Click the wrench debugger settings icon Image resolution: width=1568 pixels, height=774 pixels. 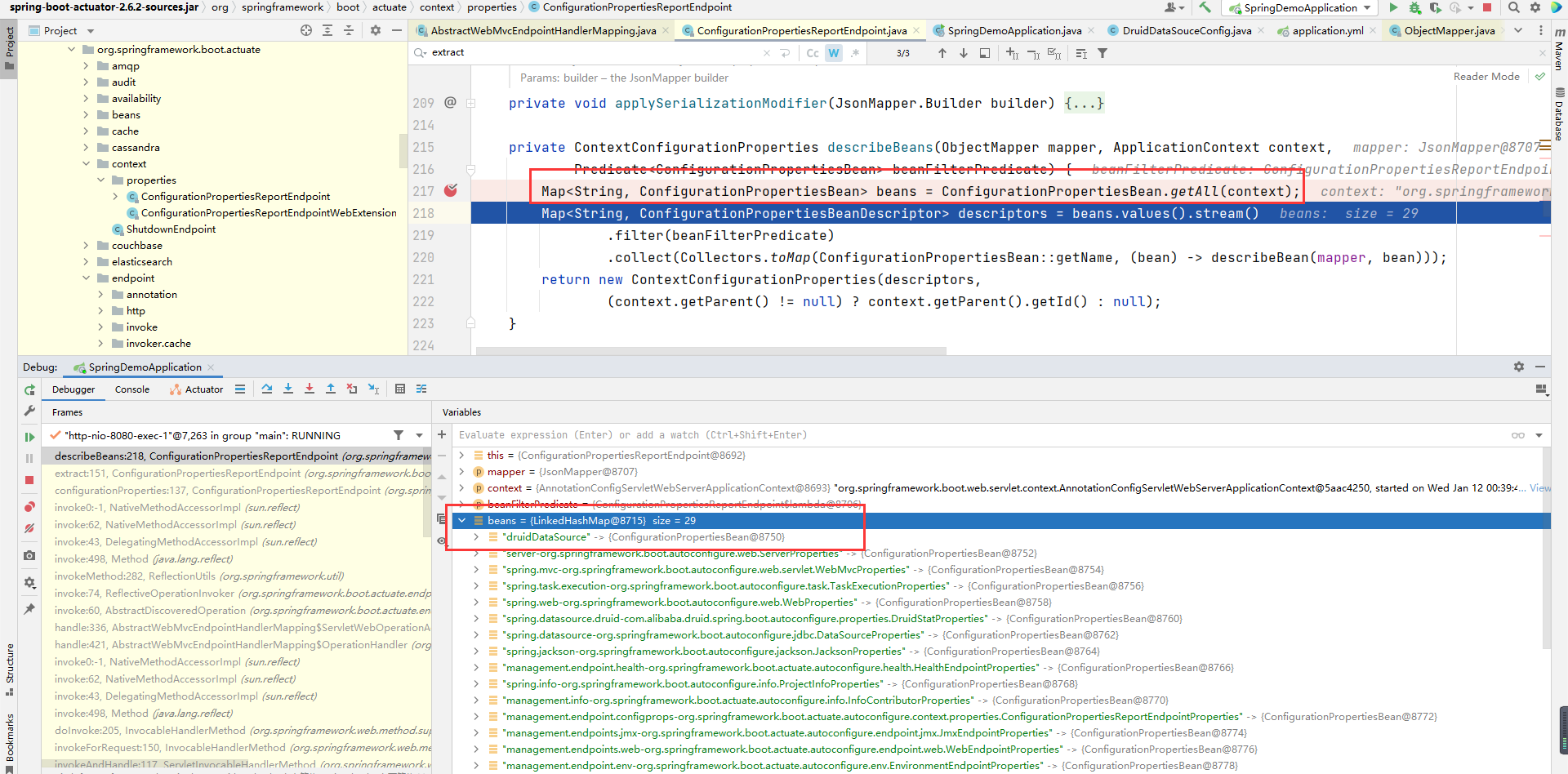(29, 411)
